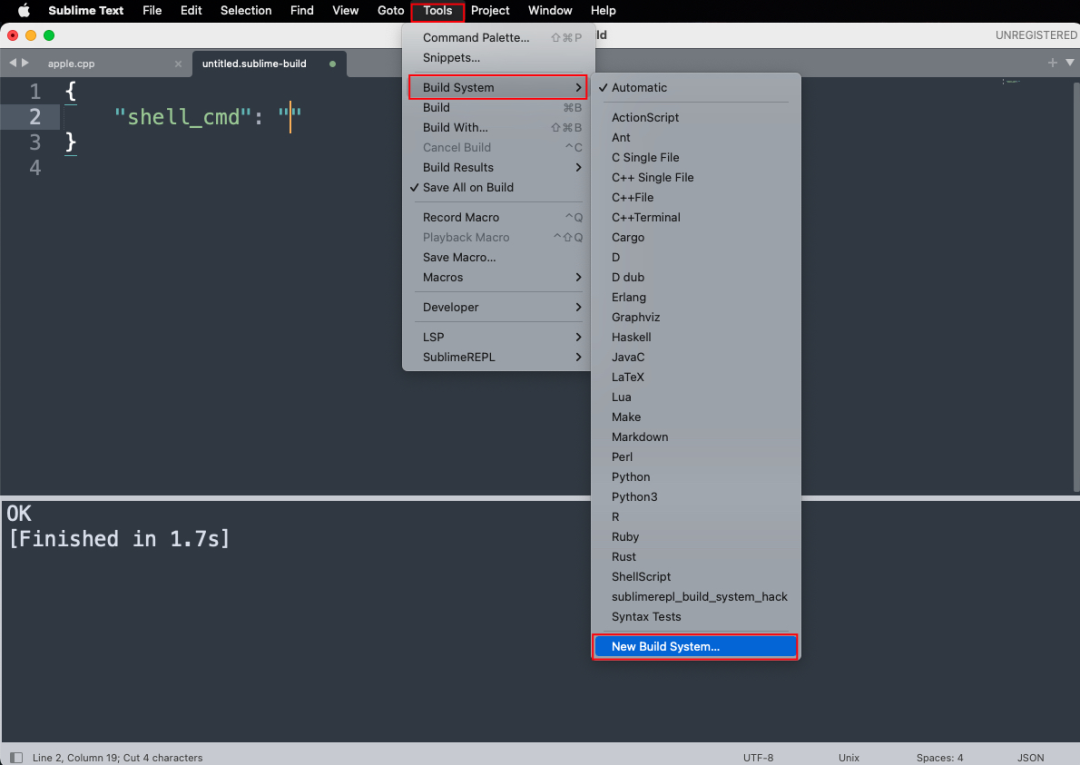
Task: Expand the LSP submenu
Action: pyautogui.click(x=497, y=337)
